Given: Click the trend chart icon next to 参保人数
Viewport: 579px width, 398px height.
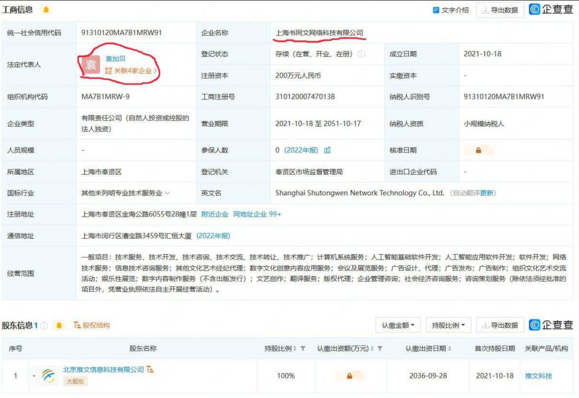Looking at the screenshot, I should tap(327, 150).
